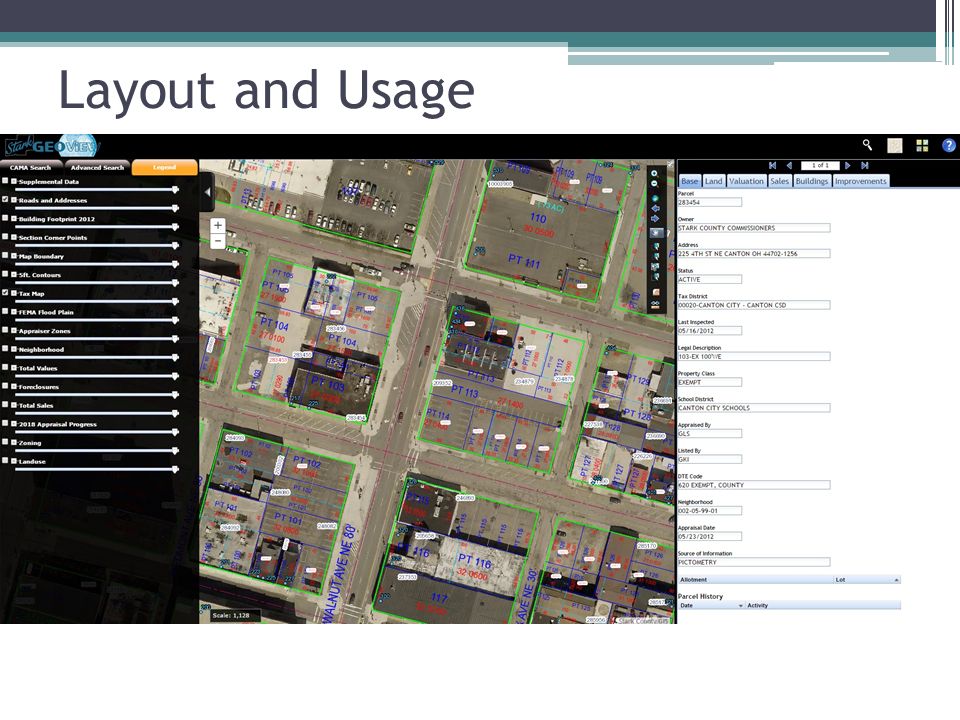Expand the Neighborhood layer legend
The width and height of the screenshot is (960, 720).
click(14, 349)
